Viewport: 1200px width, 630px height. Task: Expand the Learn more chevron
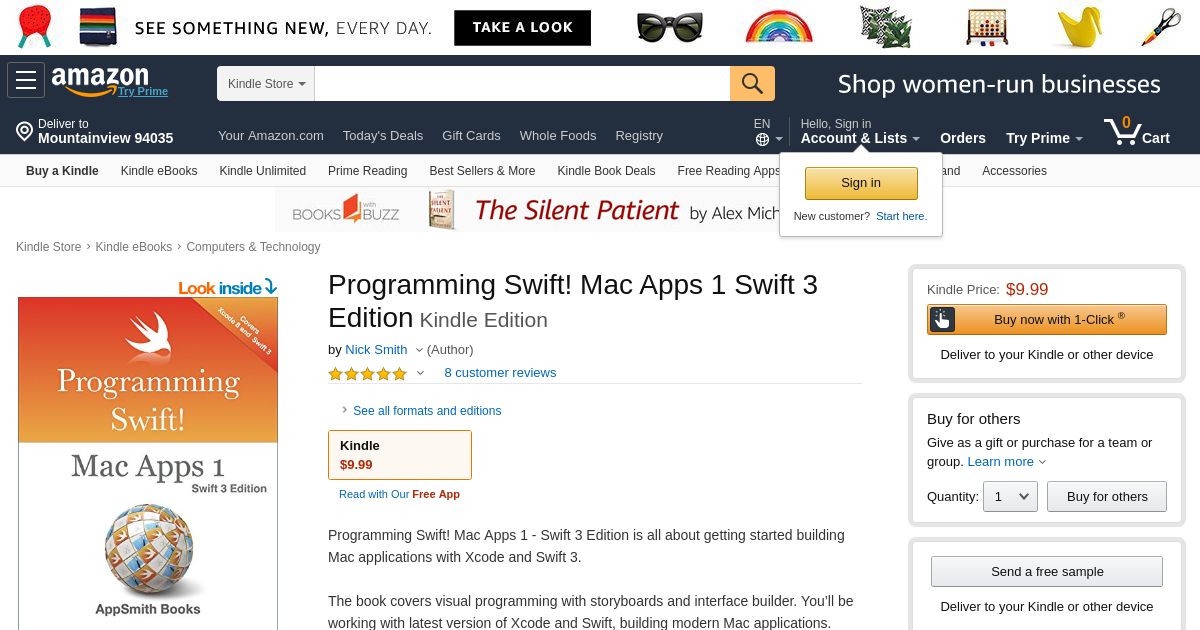tap(1042, 462)
